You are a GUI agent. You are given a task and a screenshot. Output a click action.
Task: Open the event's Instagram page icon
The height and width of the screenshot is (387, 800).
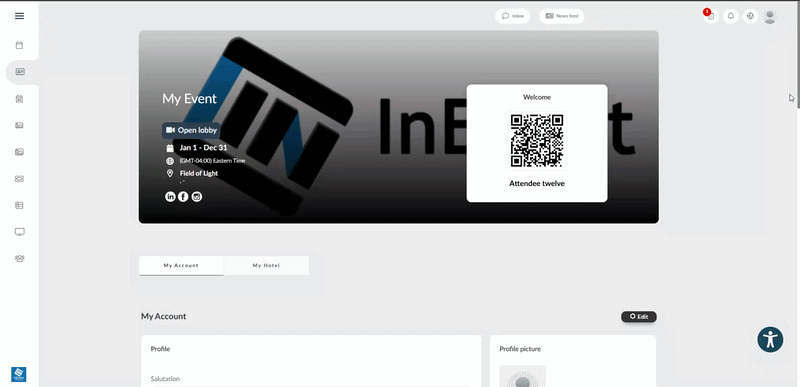tap(196, 197)
